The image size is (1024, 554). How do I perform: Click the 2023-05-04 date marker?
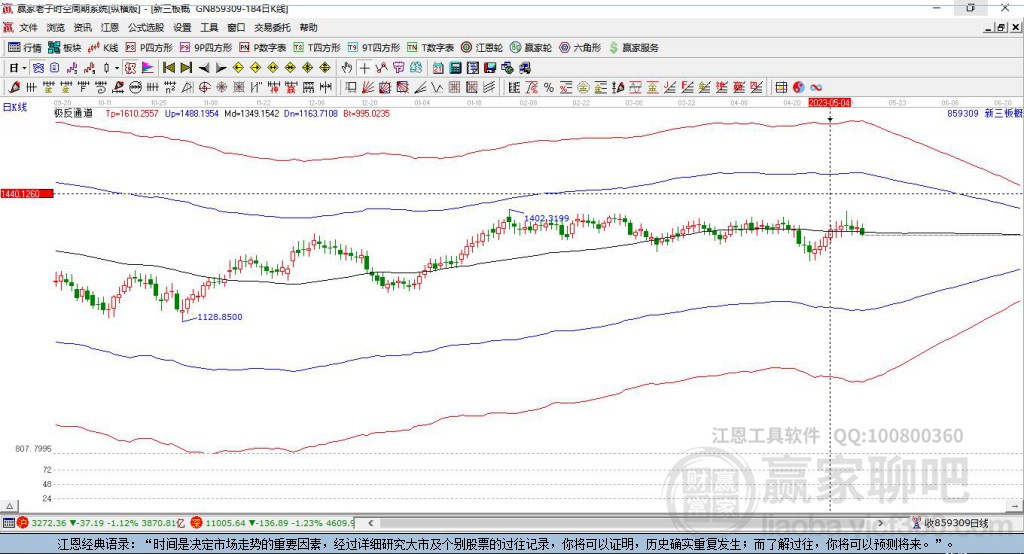point(830,103)
